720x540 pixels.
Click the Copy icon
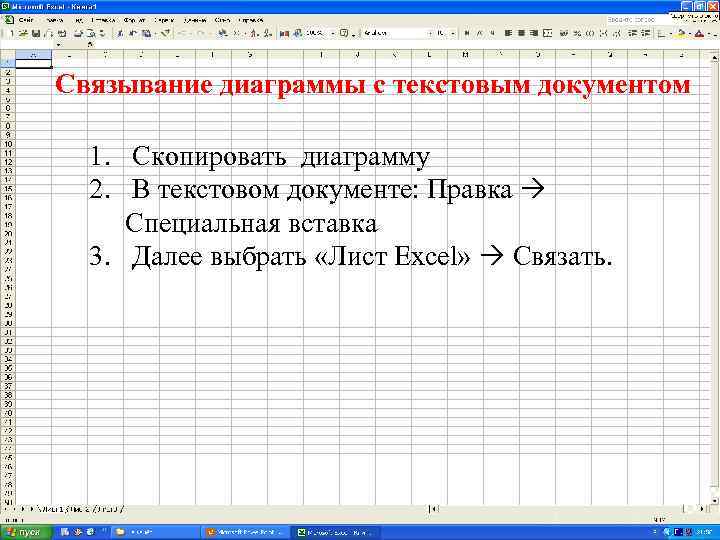click(133, 33)
